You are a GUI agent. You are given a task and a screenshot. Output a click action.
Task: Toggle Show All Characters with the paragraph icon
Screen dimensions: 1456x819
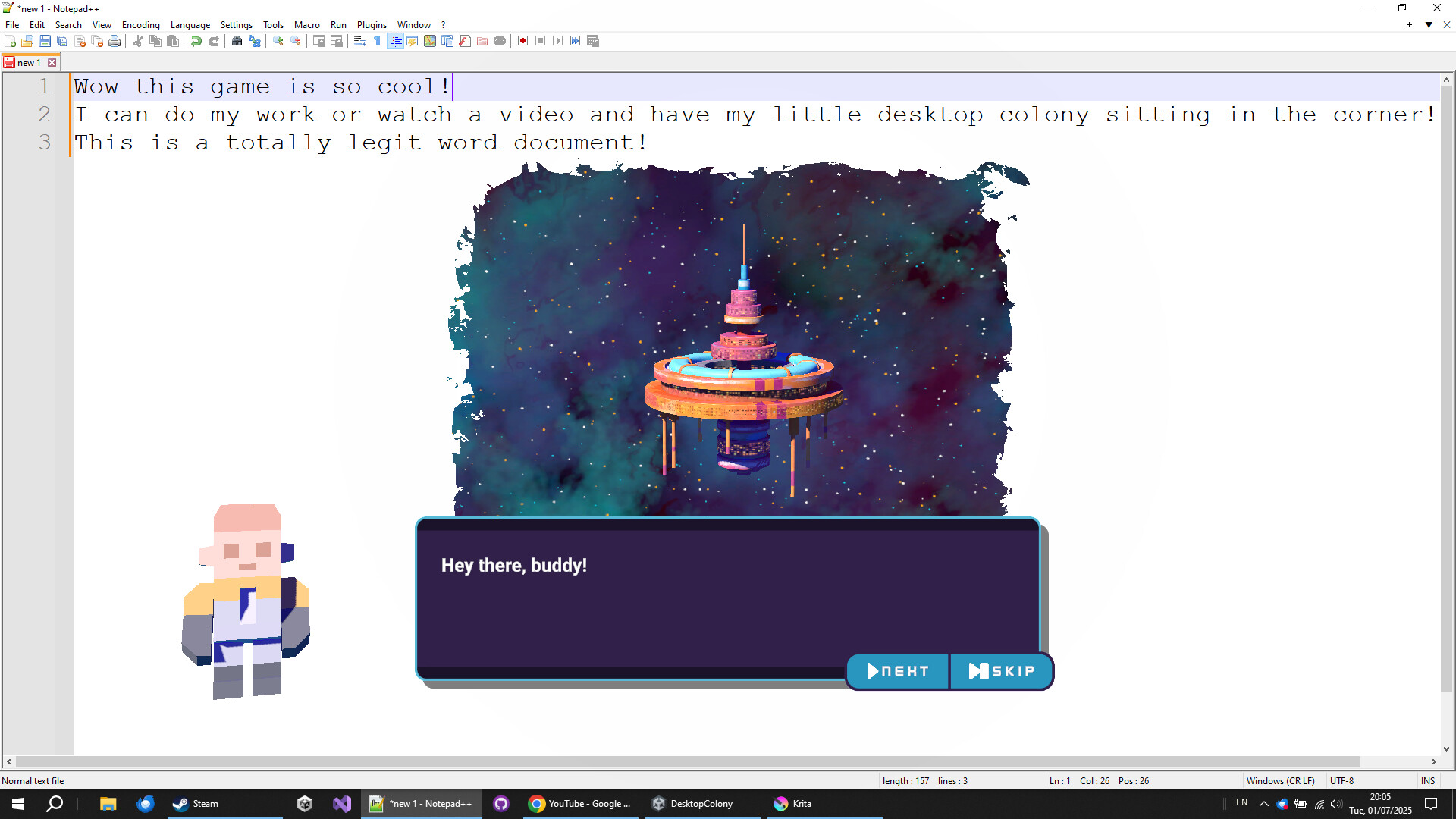point(377,42)
